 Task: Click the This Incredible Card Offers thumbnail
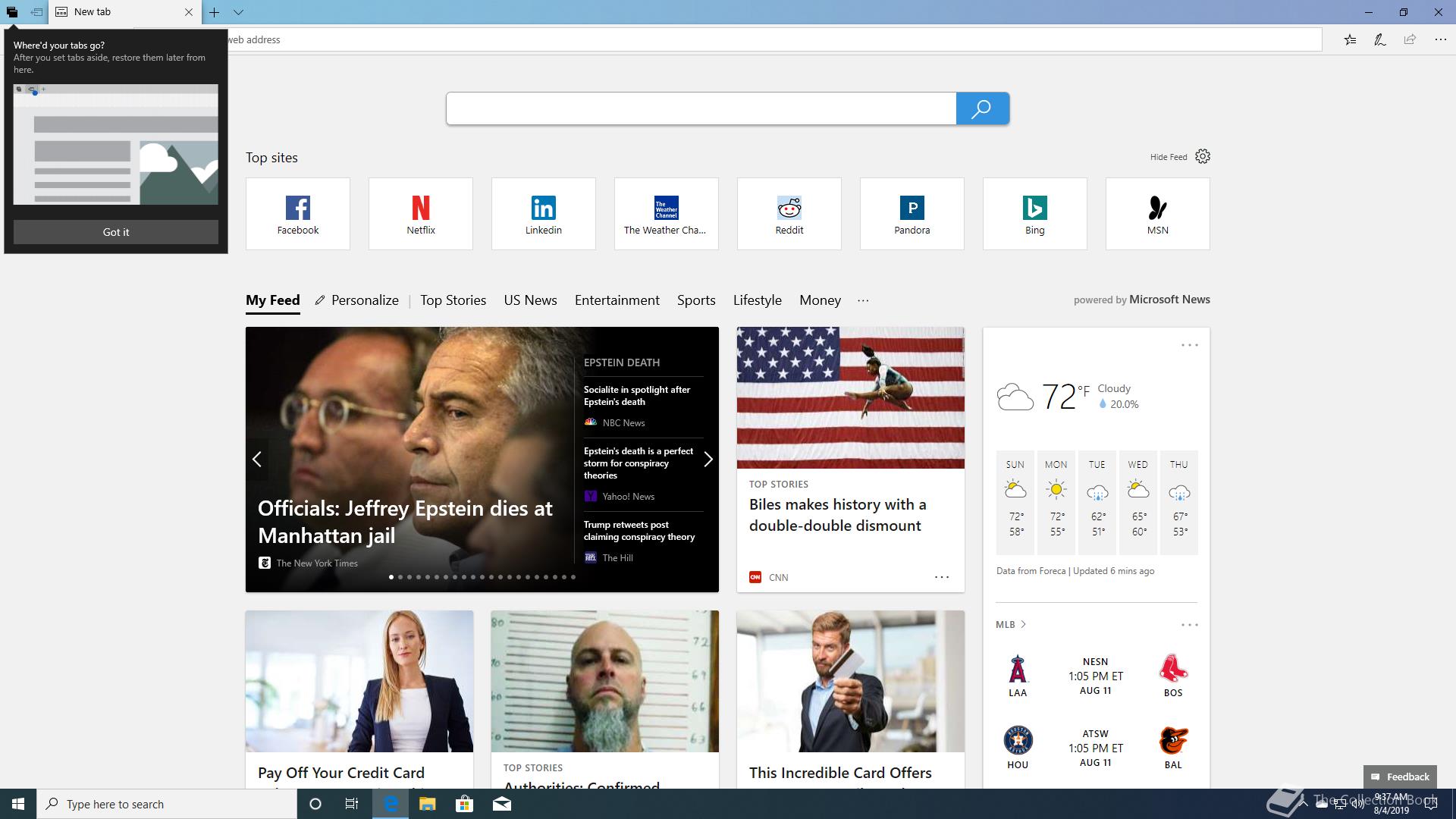[x=851, y=682]
